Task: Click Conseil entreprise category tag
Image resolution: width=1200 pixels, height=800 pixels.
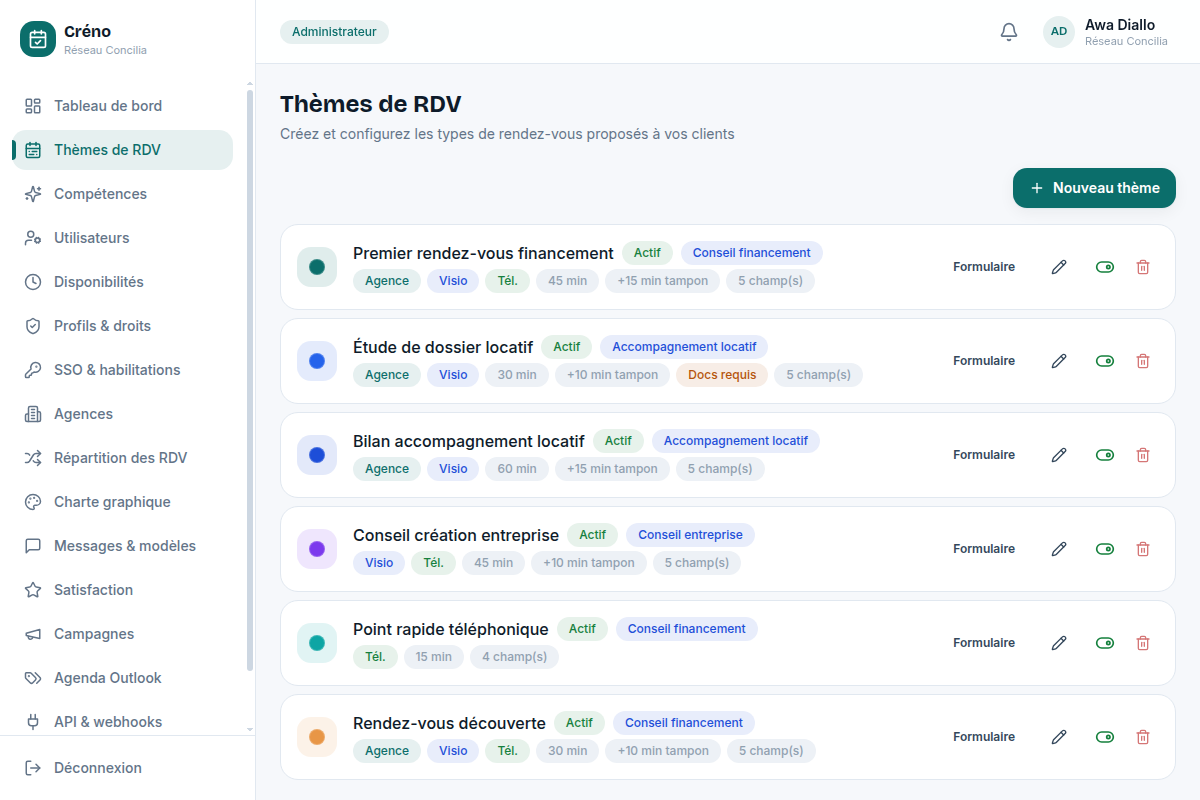Action: pos(690,535)
